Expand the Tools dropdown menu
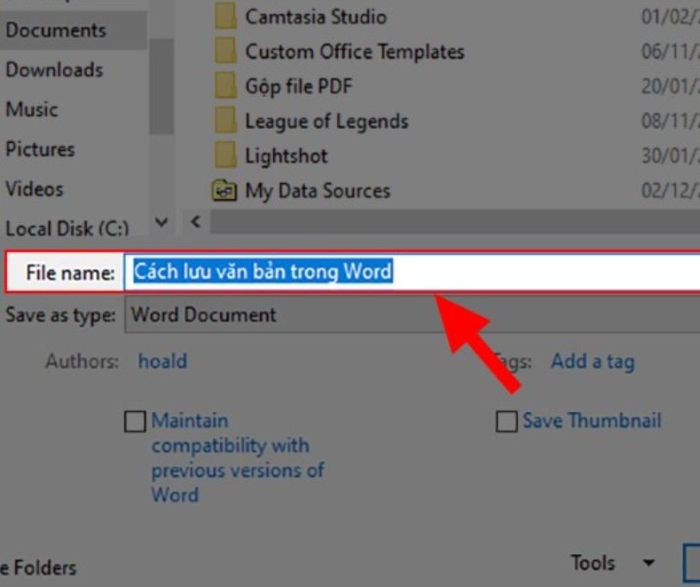The width and height of the screenshot is (700, 587). pos(612,563)
